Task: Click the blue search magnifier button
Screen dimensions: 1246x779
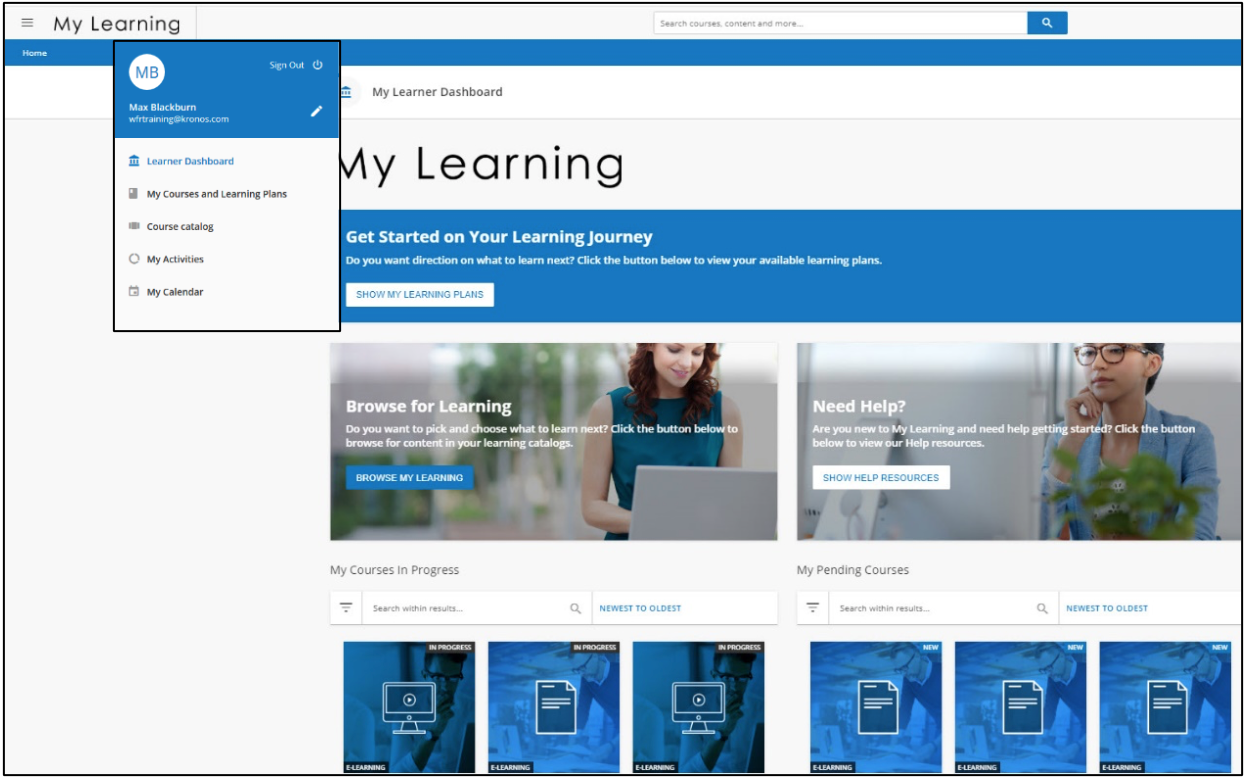Action: 1046,23
